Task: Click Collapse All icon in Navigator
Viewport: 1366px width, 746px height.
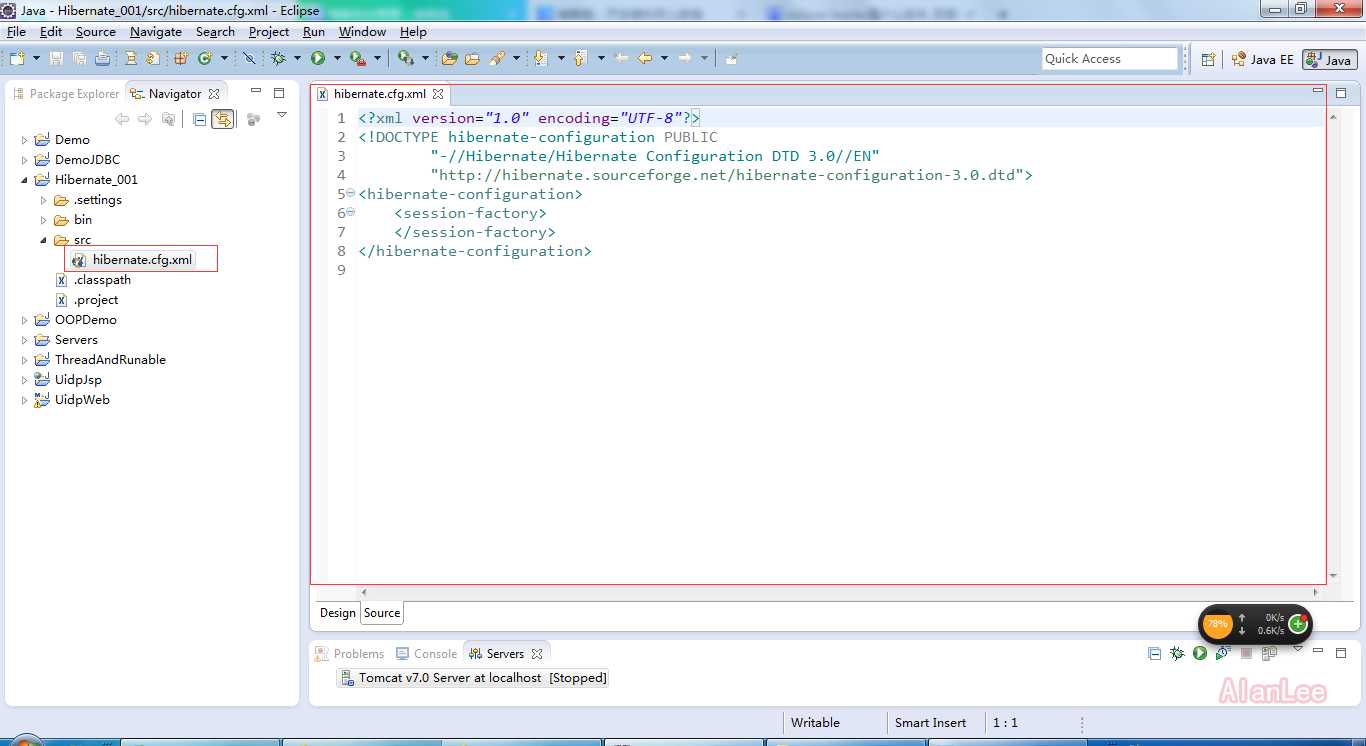Action: 199,119
